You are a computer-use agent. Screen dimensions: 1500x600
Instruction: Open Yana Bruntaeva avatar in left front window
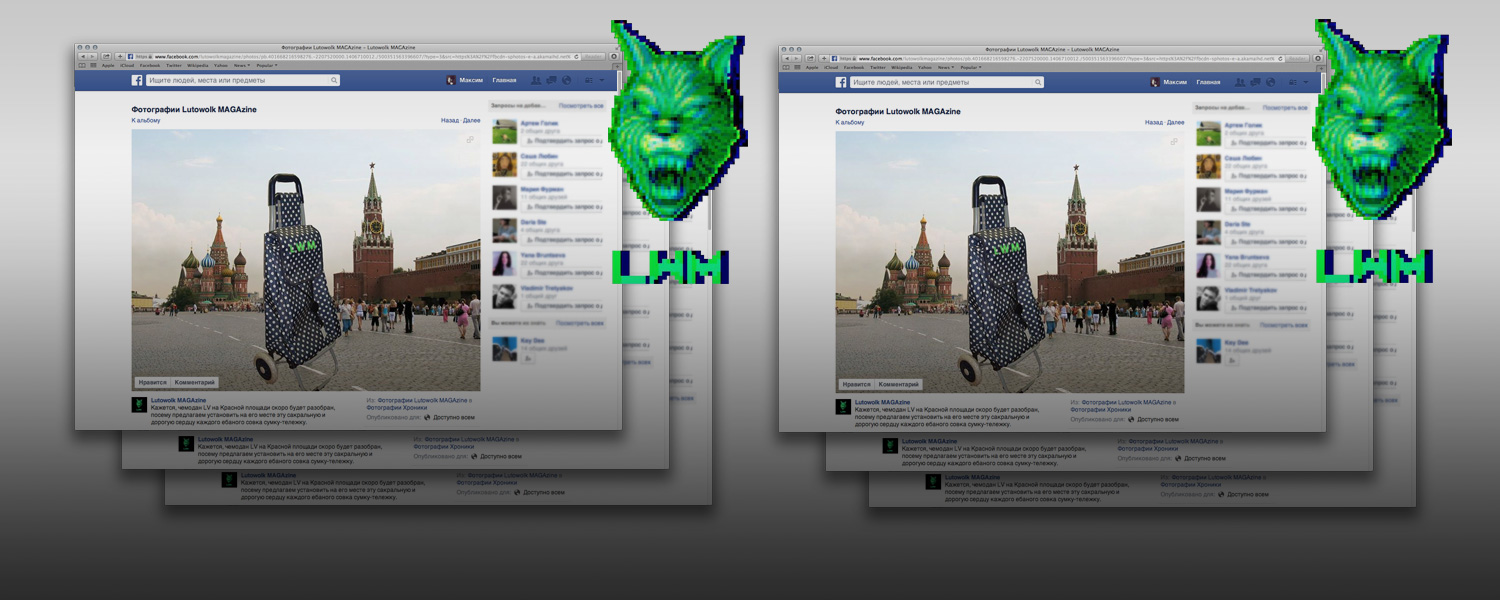(504, 263)
